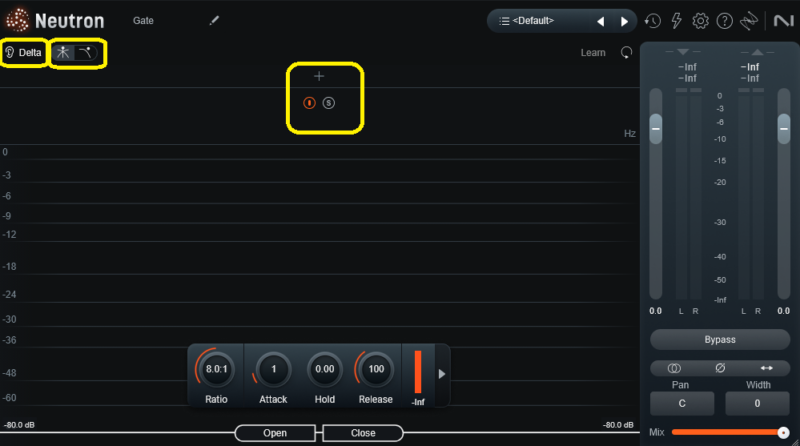The height and width of the screenshot is (446, 800).
Task: Select the Close threshold tab
Action: [x=363, y=433]
